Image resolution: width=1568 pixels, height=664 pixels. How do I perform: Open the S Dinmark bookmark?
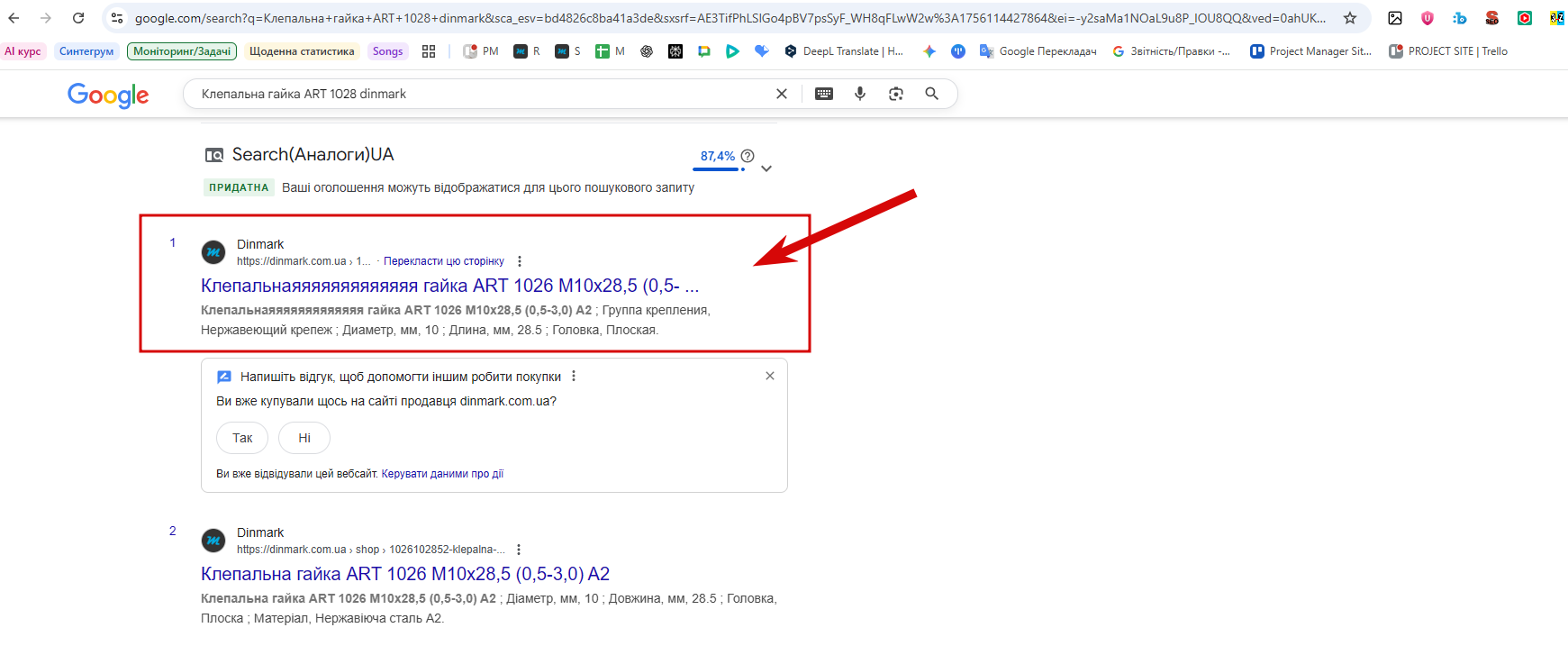(x=567, y=51)
